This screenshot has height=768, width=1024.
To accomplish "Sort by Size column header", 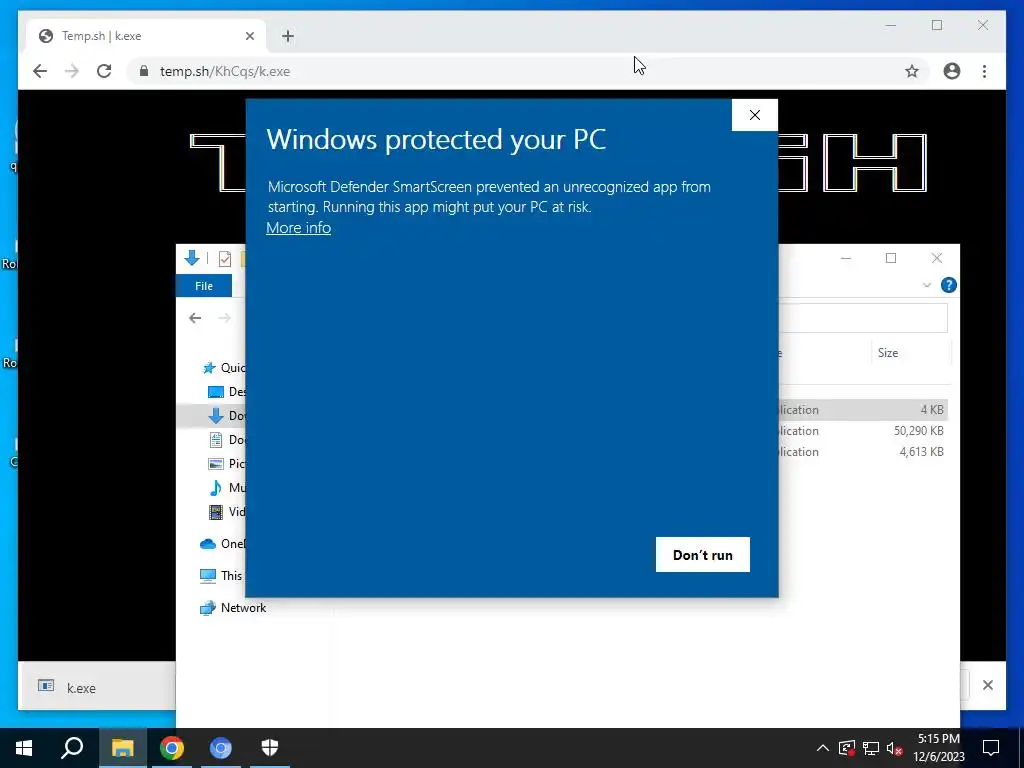I will 888,353.
